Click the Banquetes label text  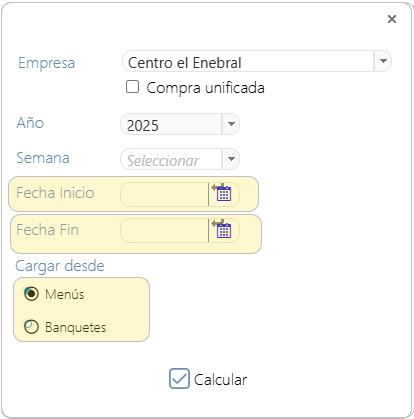point(76,327)
